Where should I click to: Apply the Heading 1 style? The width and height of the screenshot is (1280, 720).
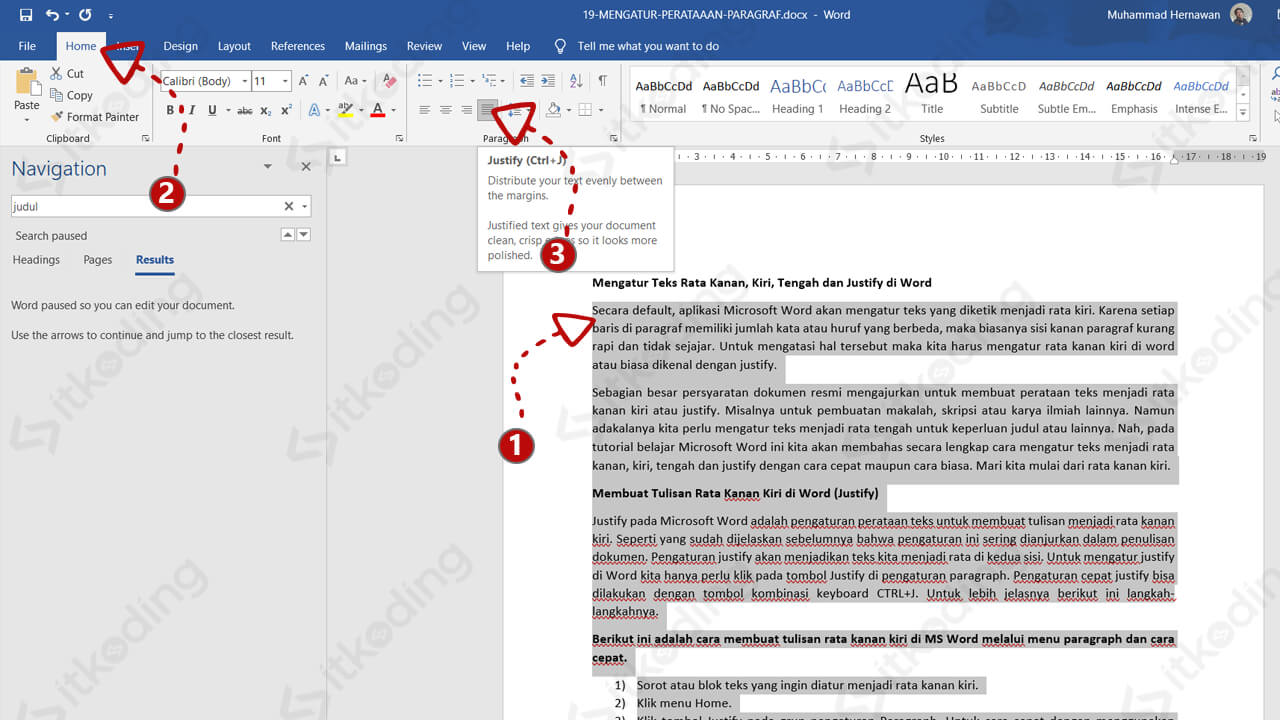tap(797, 96)
